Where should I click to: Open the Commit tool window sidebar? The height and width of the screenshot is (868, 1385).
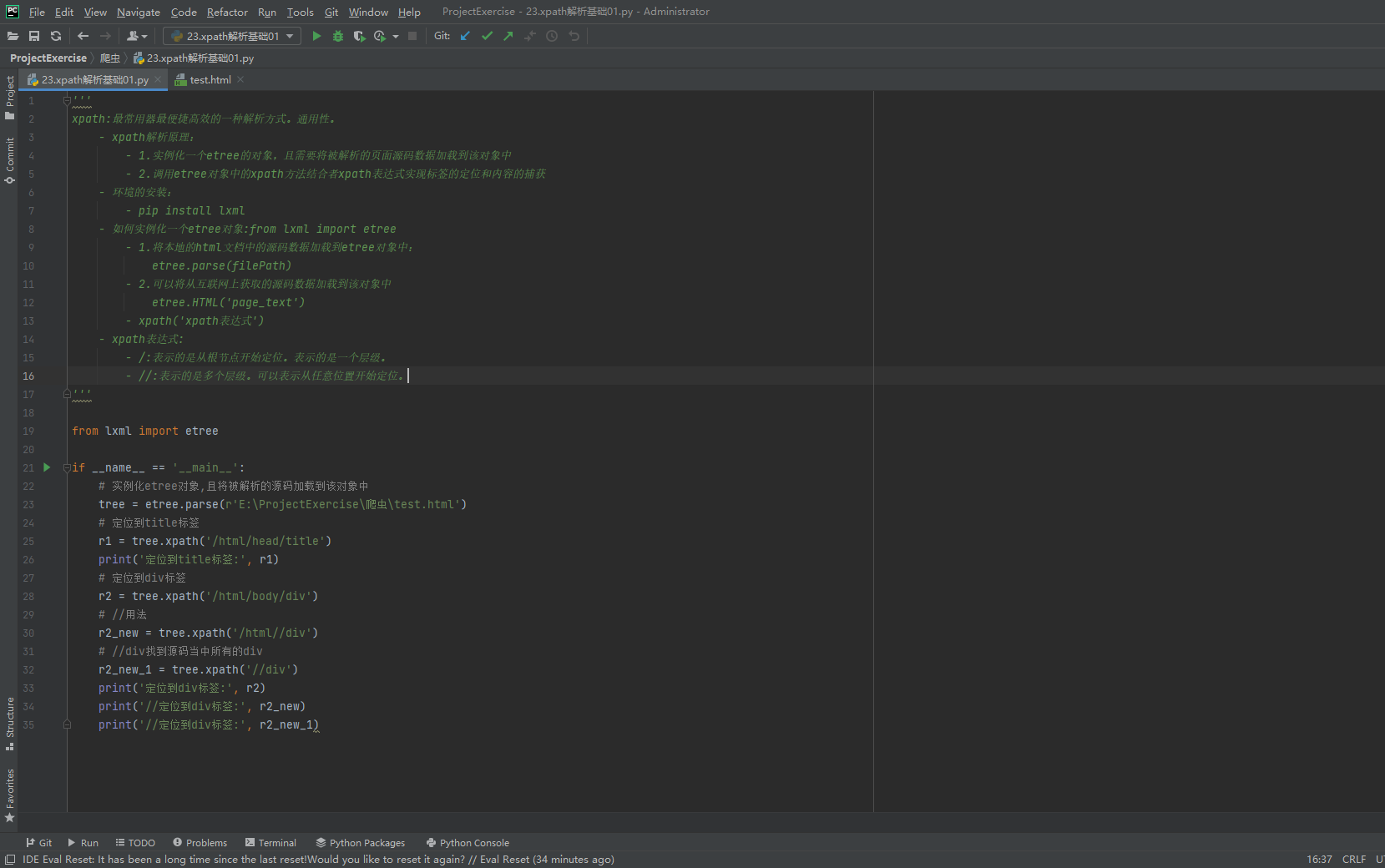(x=10, y=160)
